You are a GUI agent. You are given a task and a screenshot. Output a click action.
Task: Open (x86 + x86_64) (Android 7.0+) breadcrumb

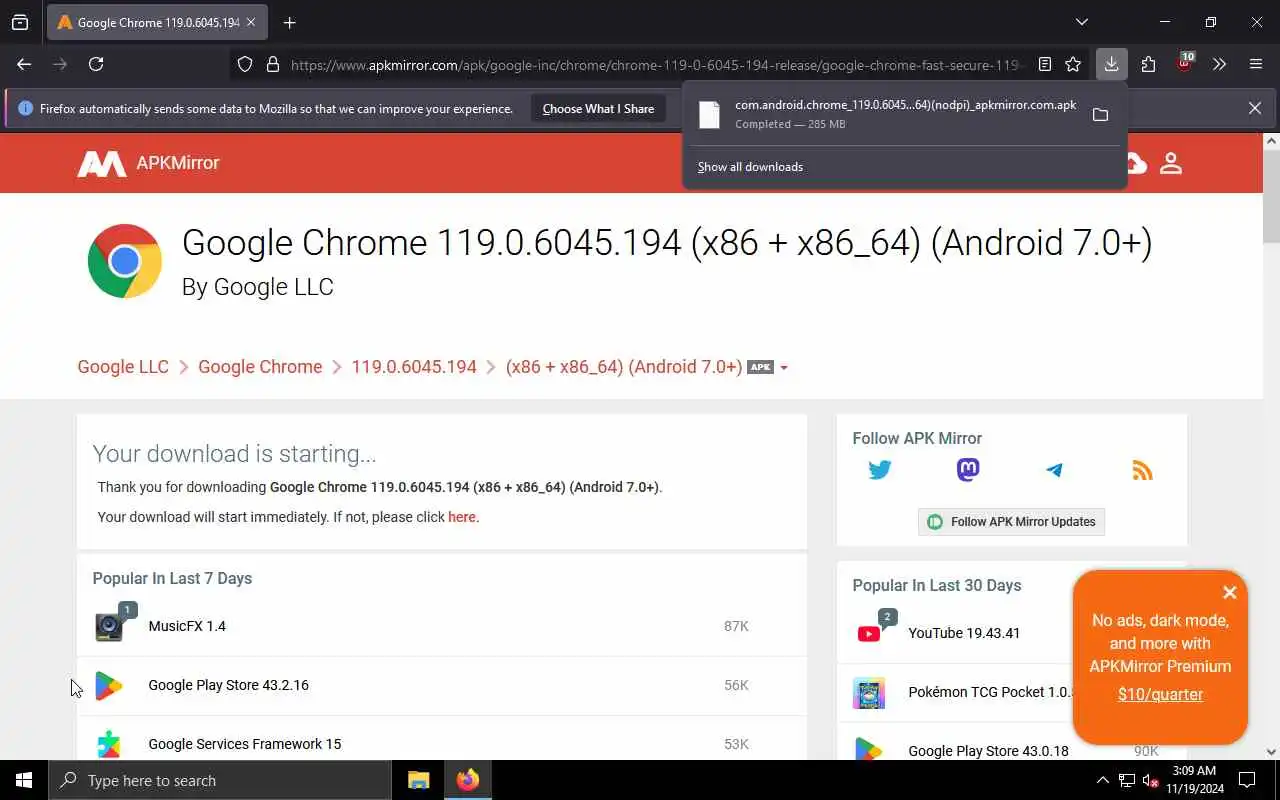pyautogui.click(x=624, y=367)
